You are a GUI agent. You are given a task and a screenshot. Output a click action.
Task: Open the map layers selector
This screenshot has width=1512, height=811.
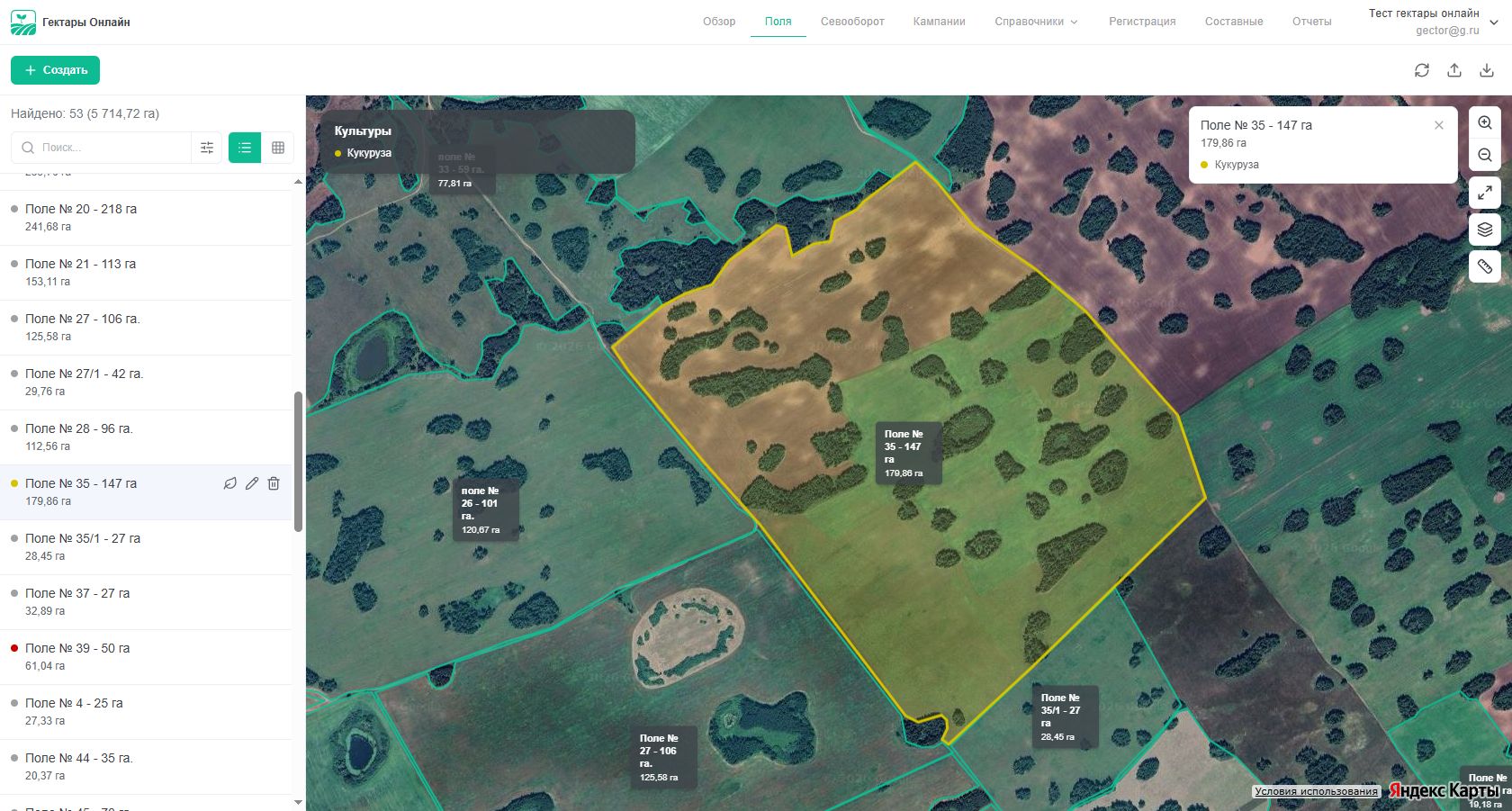(x=1485, y=229)
